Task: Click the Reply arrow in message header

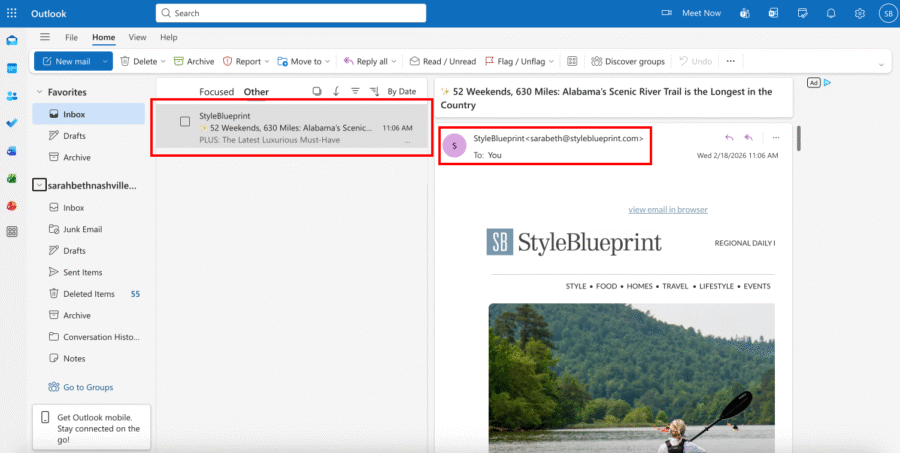Action: 729,138
